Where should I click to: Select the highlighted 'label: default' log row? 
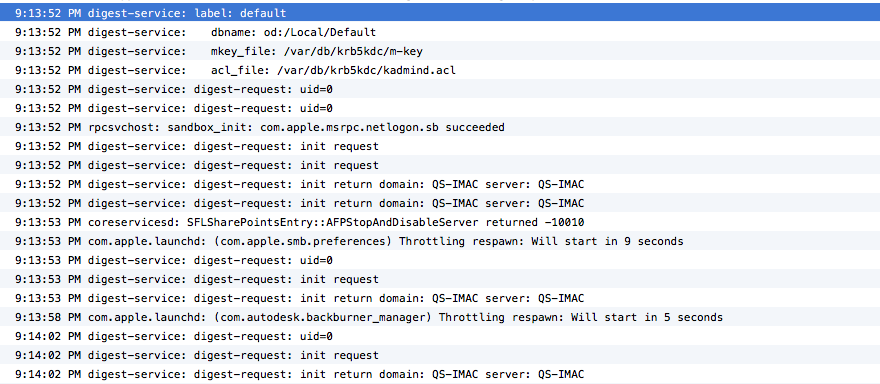click(x=440, y=13)
